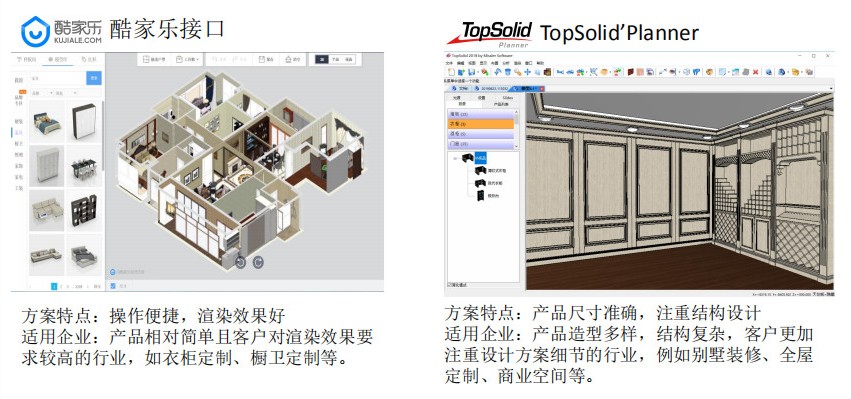The image size is (851, 399).
Task: Click the blue four-arrow move icon in toolbar
Action: 528,72
